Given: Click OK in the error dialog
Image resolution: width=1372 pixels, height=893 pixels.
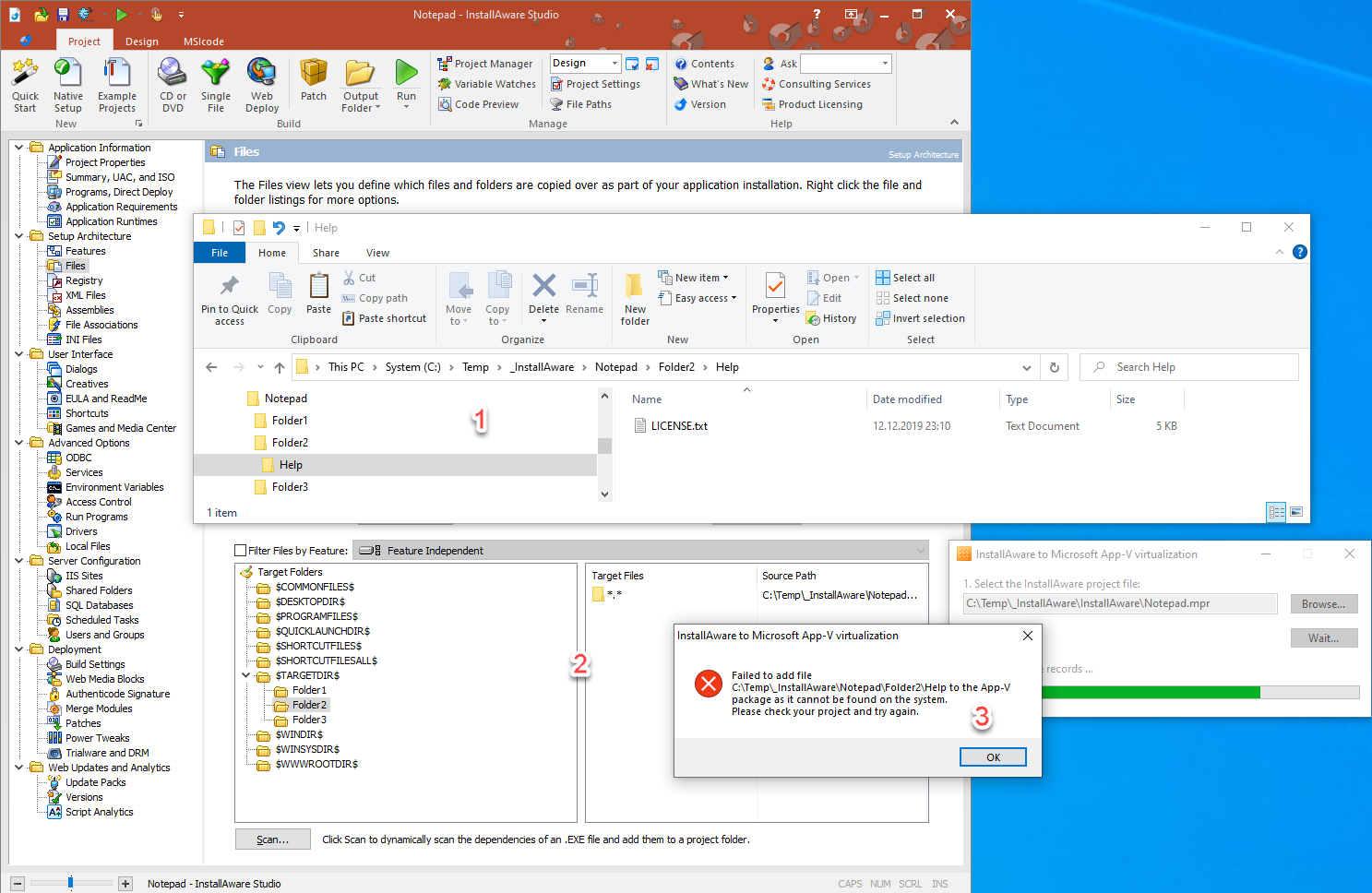Looking at the screenshot, I should tap(993, 757).
